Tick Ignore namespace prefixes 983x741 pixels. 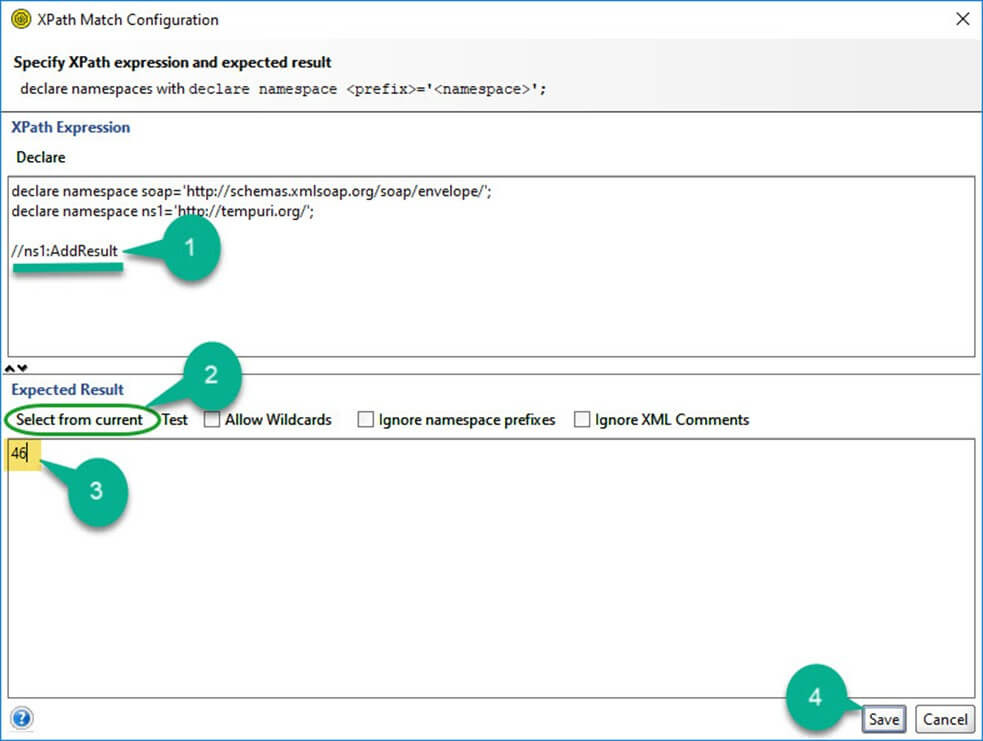pos(366,420)
